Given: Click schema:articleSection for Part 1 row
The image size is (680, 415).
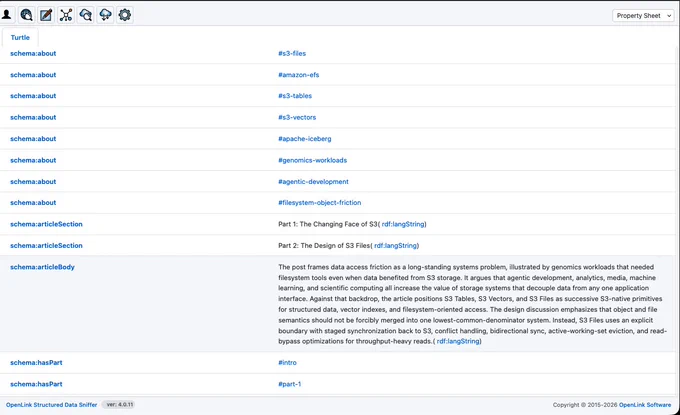Looking at the screenshot, I should [x=46, y=224].
